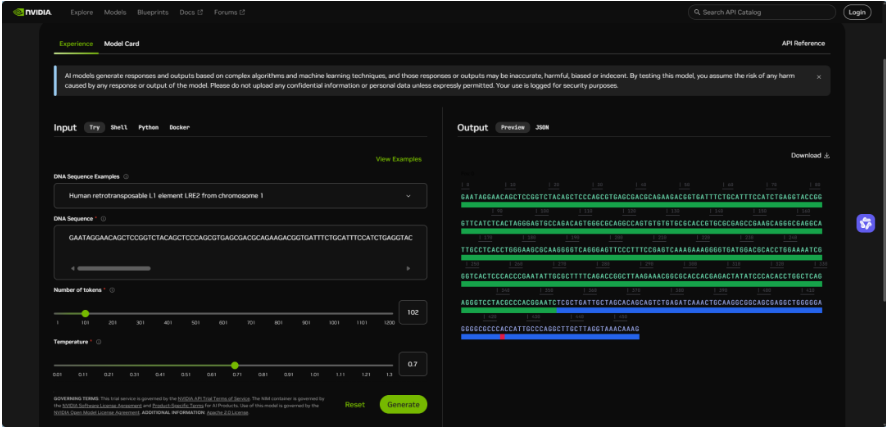
Task: Open NVIDIA API Trial Terms of Service
Action: 214,399
